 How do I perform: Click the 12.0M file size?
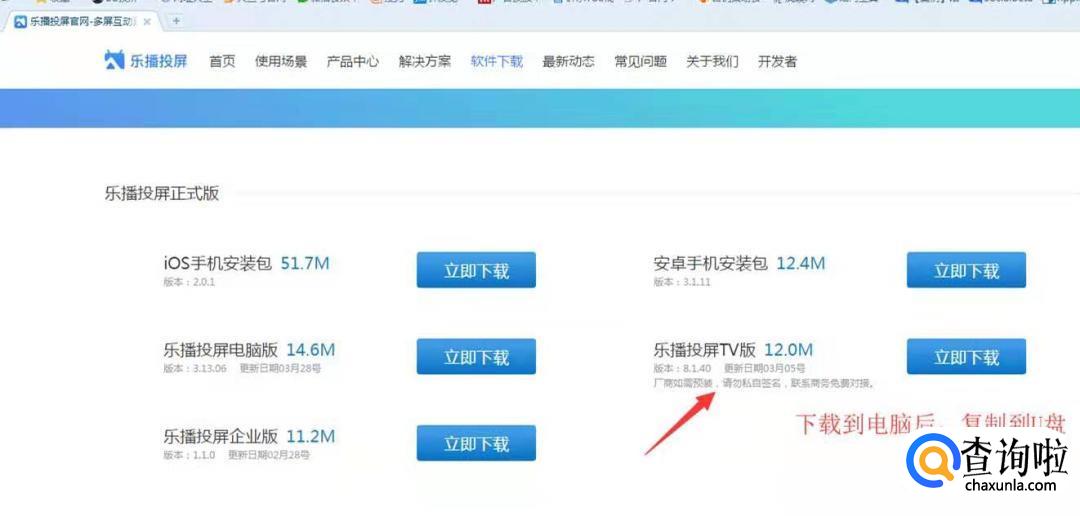pos(789,350)
